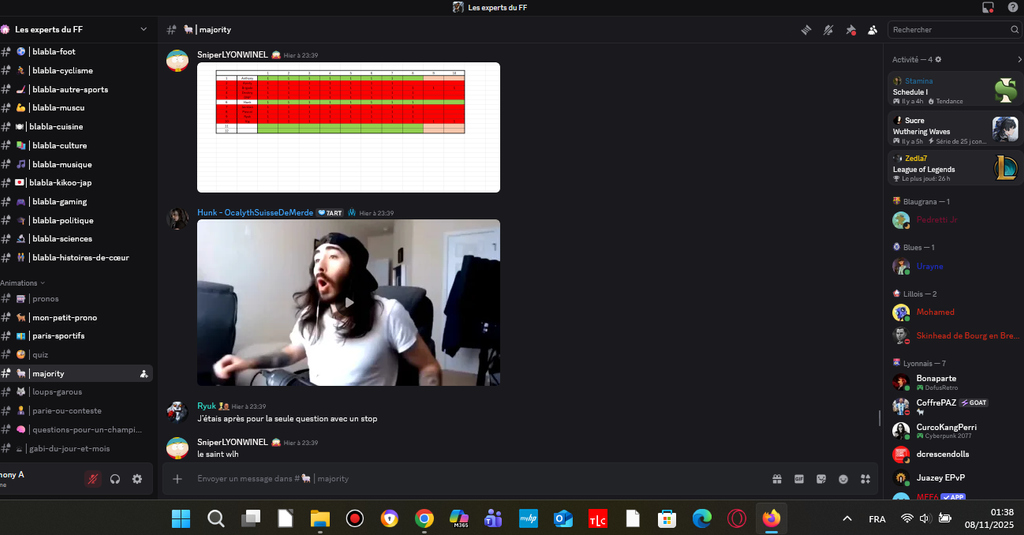The image size is (1024, 535).
Task: Hide the member list panel
Action: (x=872, y=30)
